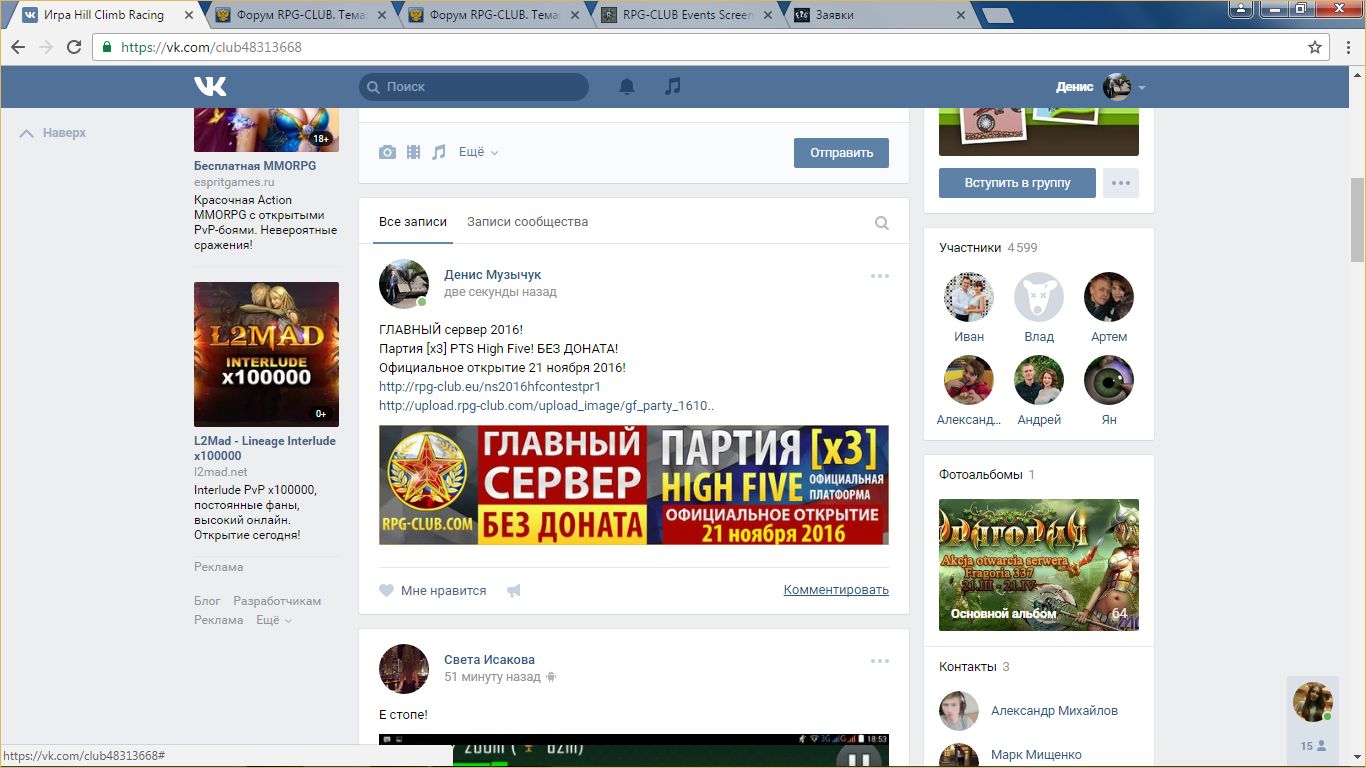
Task: Open member Андрей avatar
Action: pyautogui.click(x=1039, y=380)
